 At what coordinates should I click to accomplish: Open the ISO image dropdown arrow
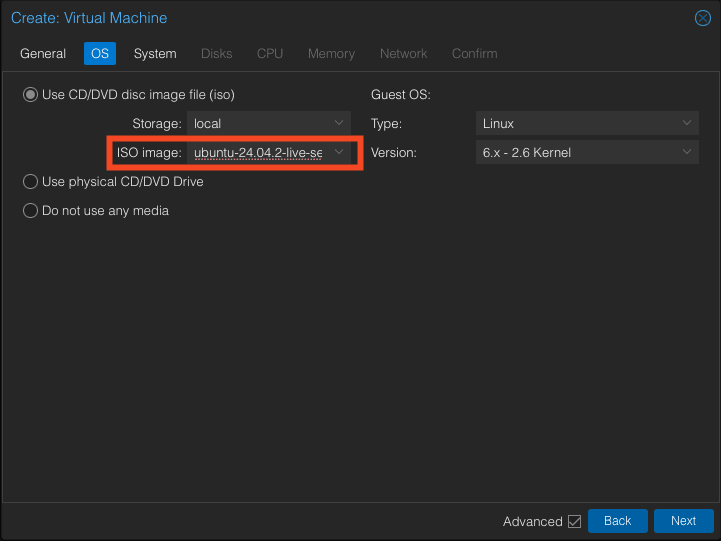click(339, 153)
